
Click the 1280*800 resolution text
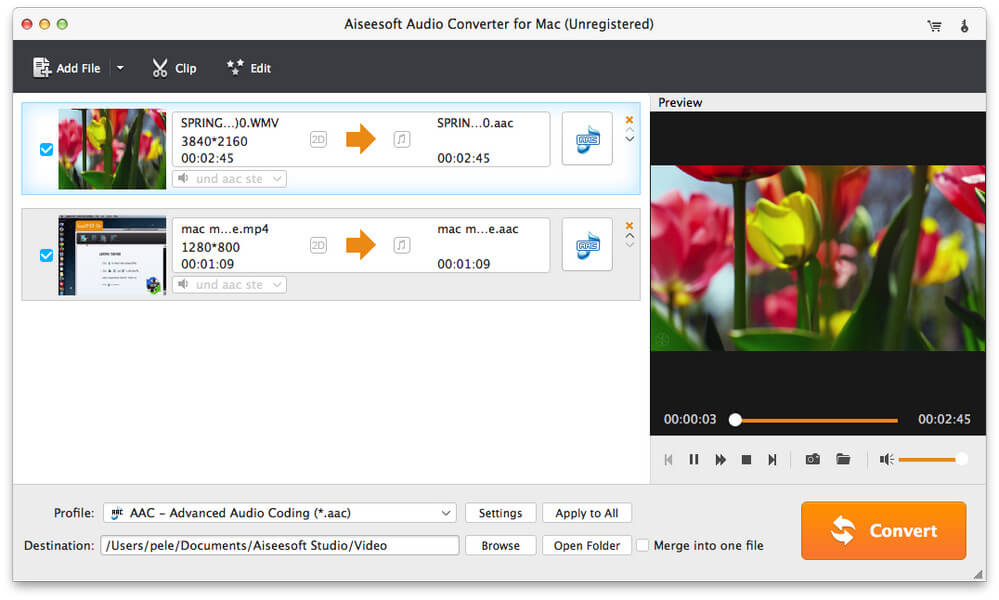pos(210,247)
